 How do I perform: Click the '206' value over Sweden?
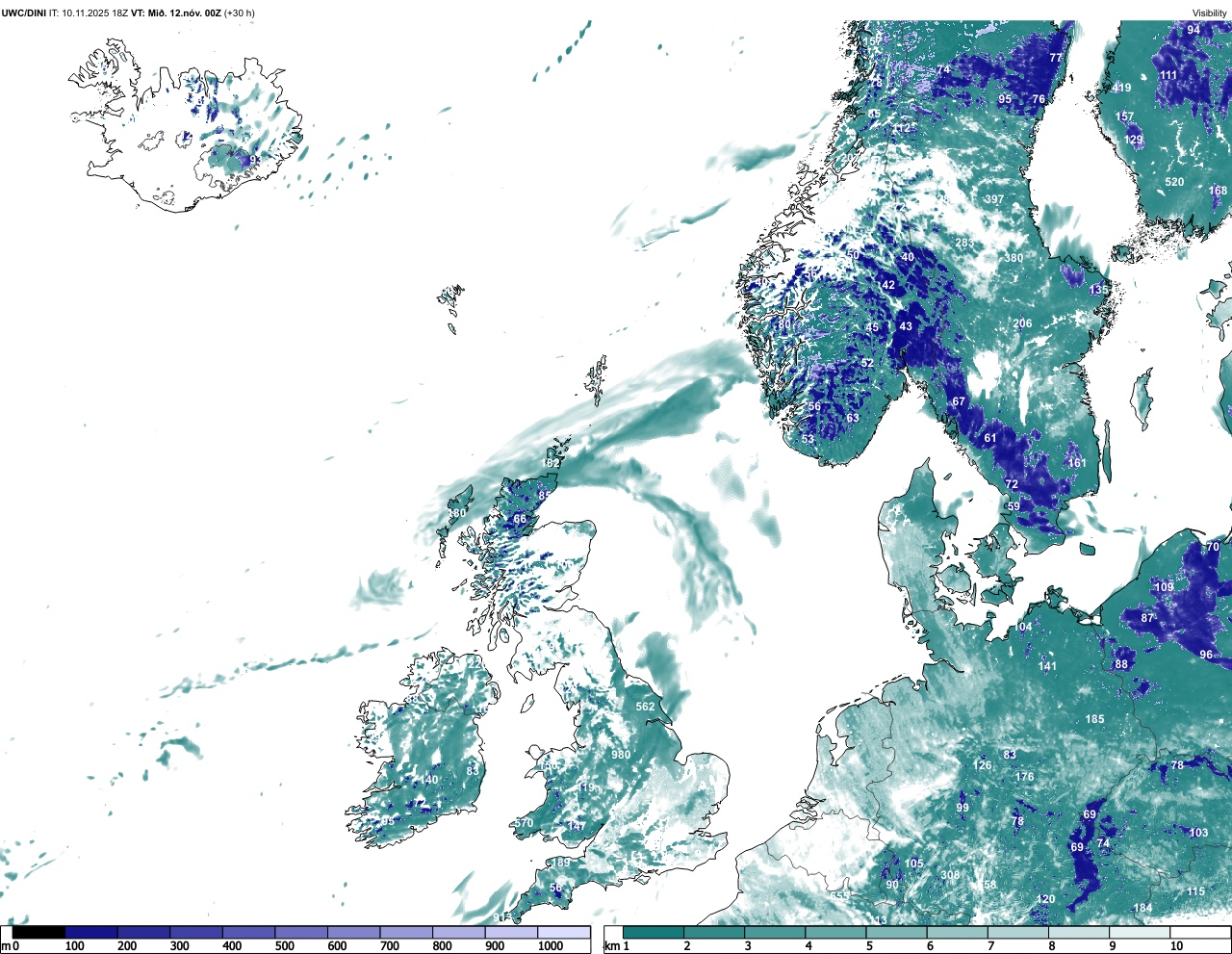pos(1022,323)
